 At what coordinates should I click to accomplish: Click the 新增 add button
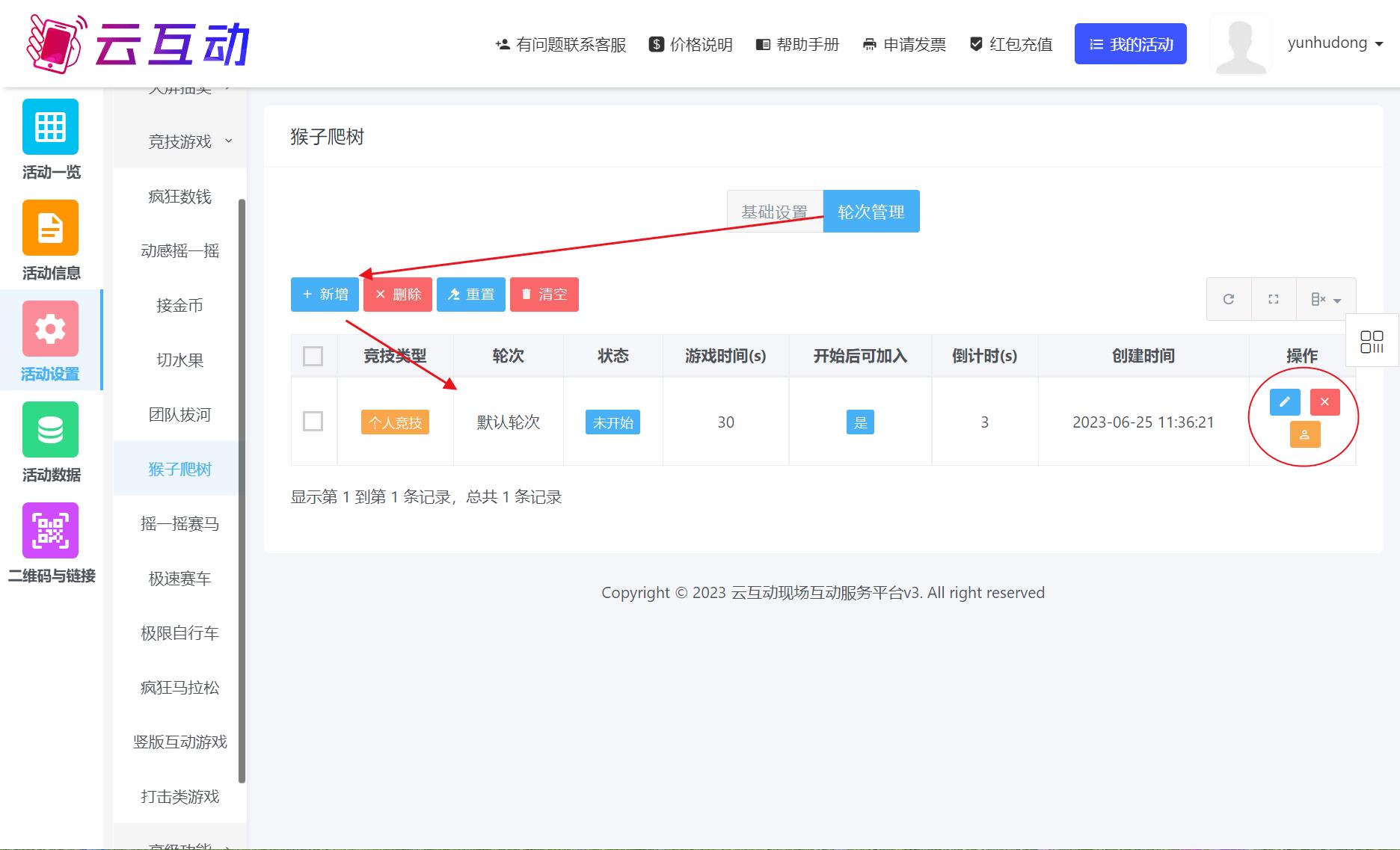pyautogui.click(x=325, y=295)
